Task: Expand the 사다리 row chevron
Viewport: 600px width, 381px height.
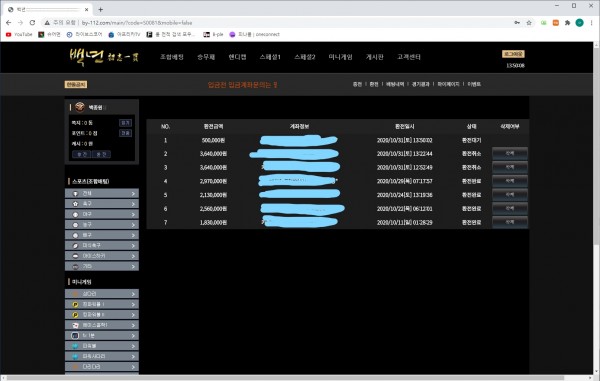Action: pyautogui.click(x=133, y=294)
